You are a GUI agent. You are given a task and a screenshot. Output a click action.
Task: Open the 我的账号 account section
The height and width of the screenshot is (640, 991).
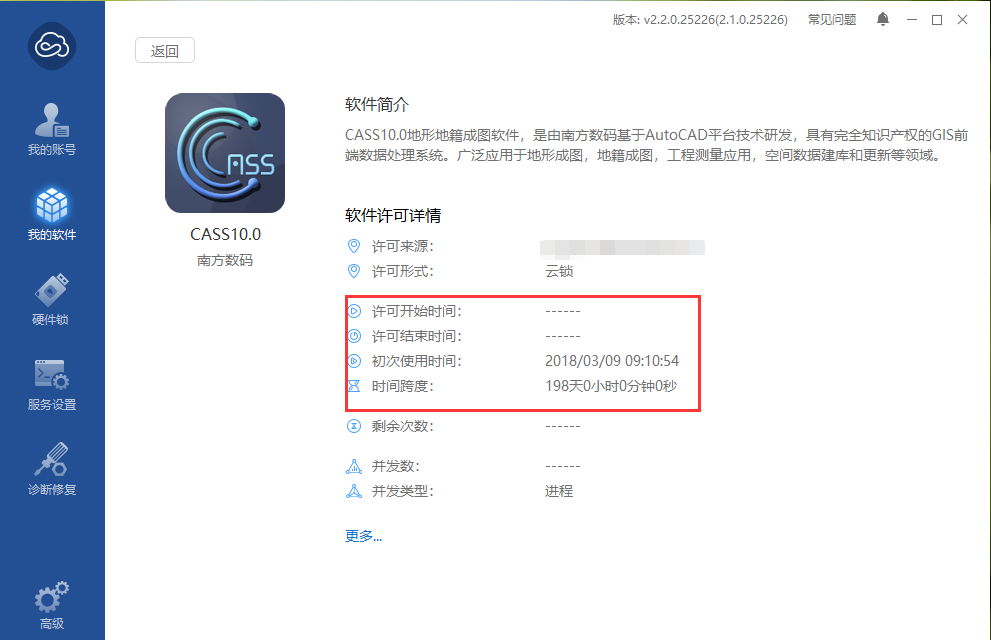(x=52, y=129)
